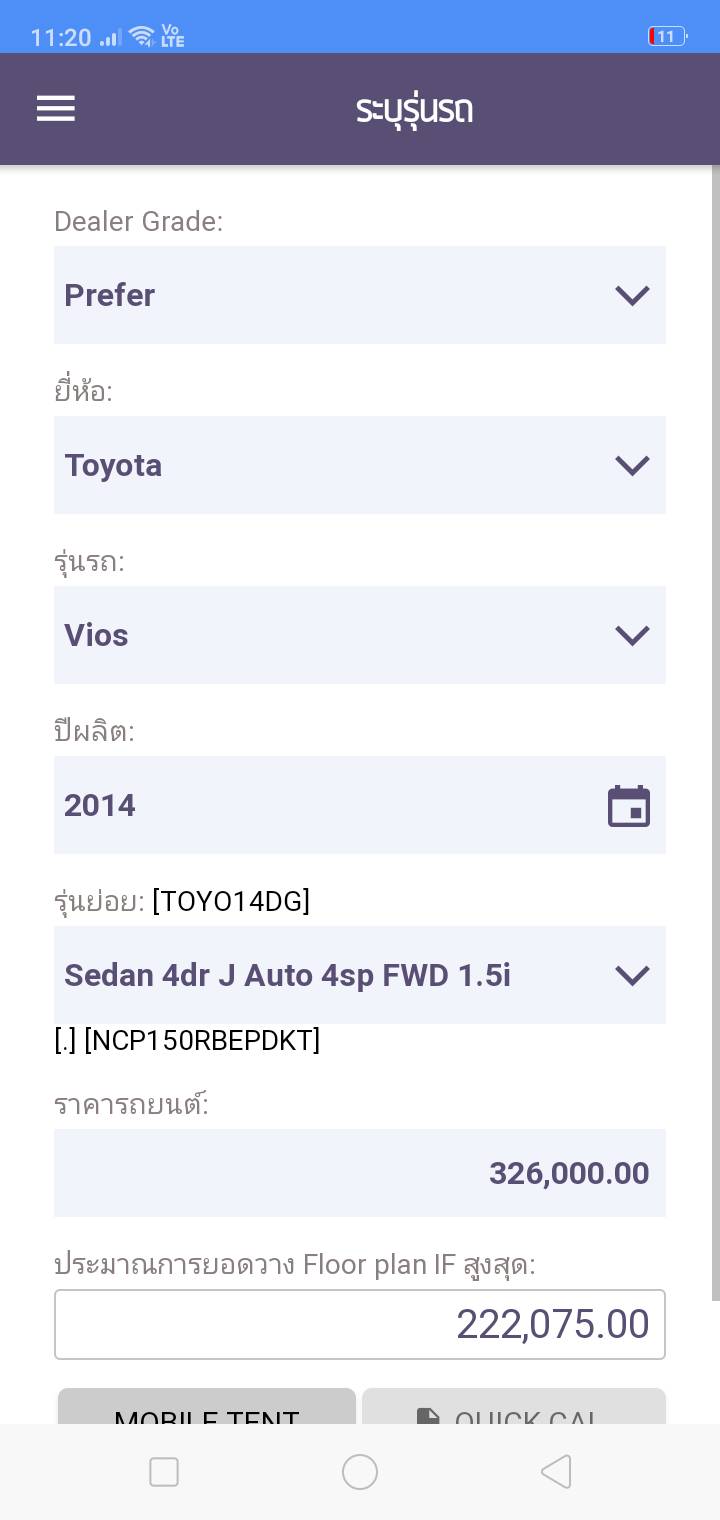Viewport: 720px width, 1520px height.
Task: Click the page title in header bar
Action: pyautogui.click(x=414, y=109)
